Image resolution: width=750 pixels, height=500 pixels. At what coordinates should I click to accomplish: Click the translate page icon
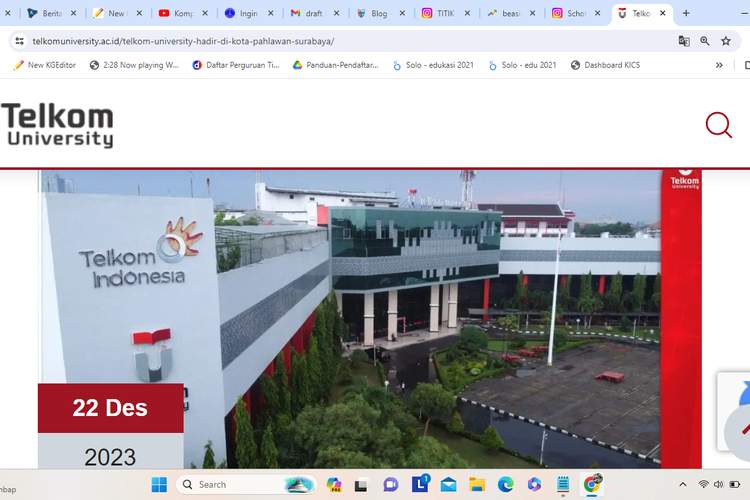pos(684,41)
